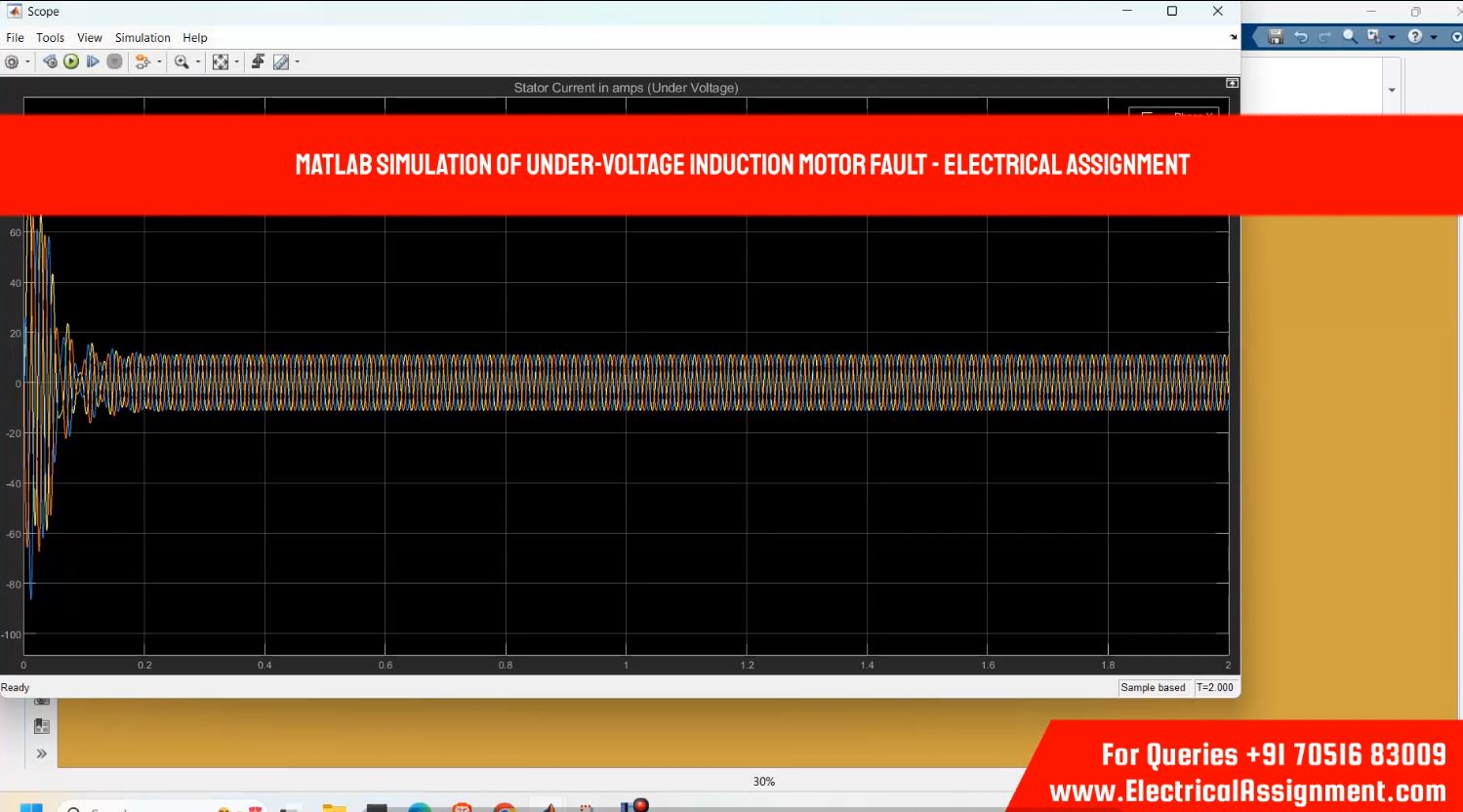
Task: Click the Scale Axes Limits icon
Action: [221, 61]
